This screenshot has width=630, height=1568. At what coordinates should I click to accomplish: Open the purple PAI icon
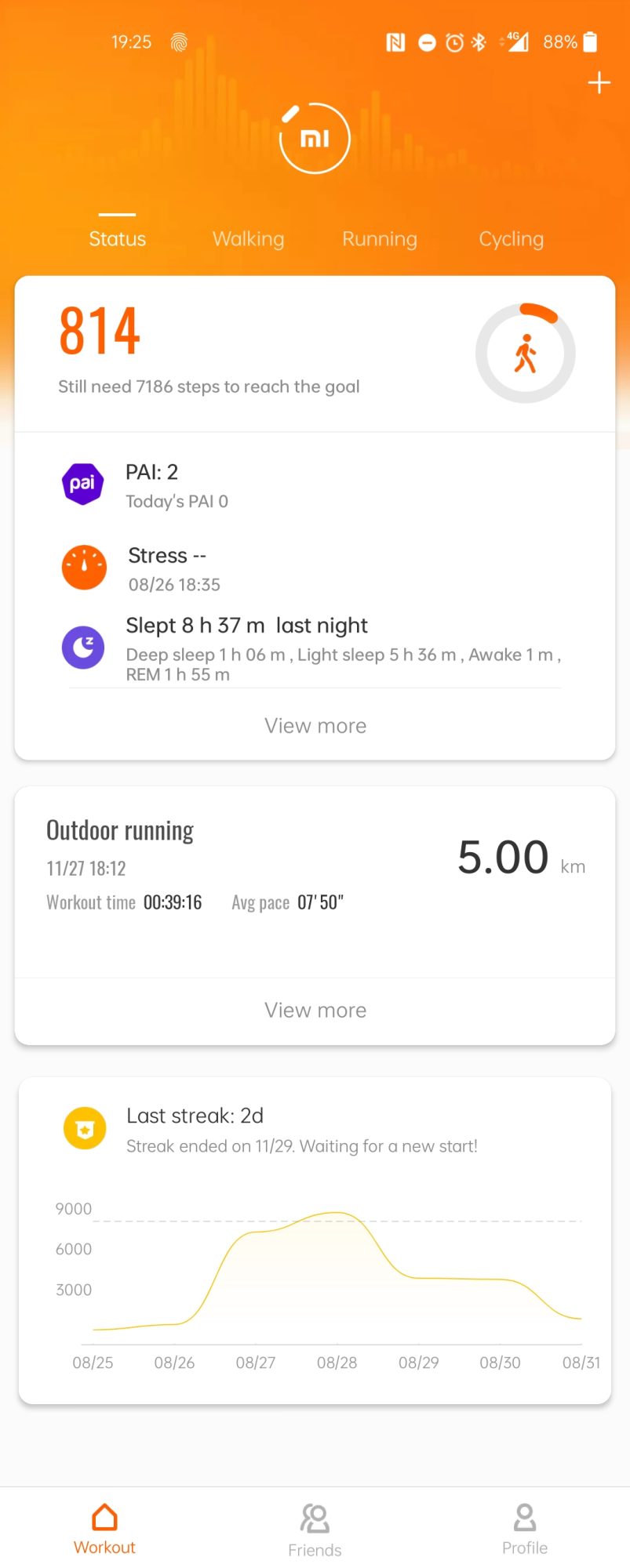[x=83, y=484]
